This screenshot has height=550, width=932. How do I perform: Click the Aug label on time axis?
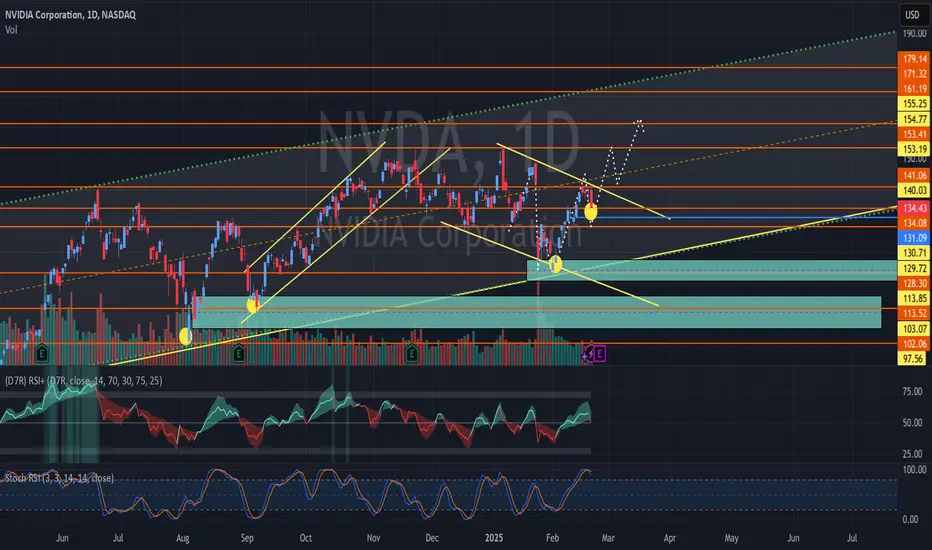[x=182, y=538]
